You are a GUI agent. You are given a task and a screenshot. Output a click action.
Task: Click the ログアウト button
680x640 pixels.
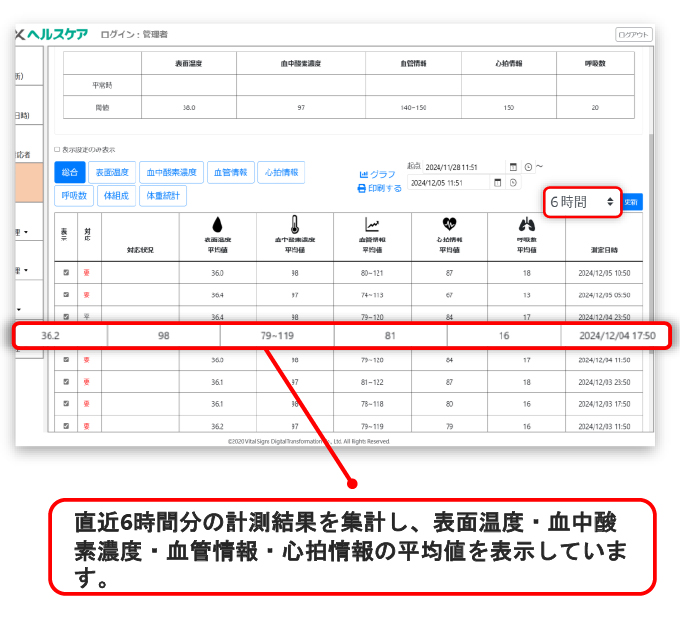(x=634, y=34)
